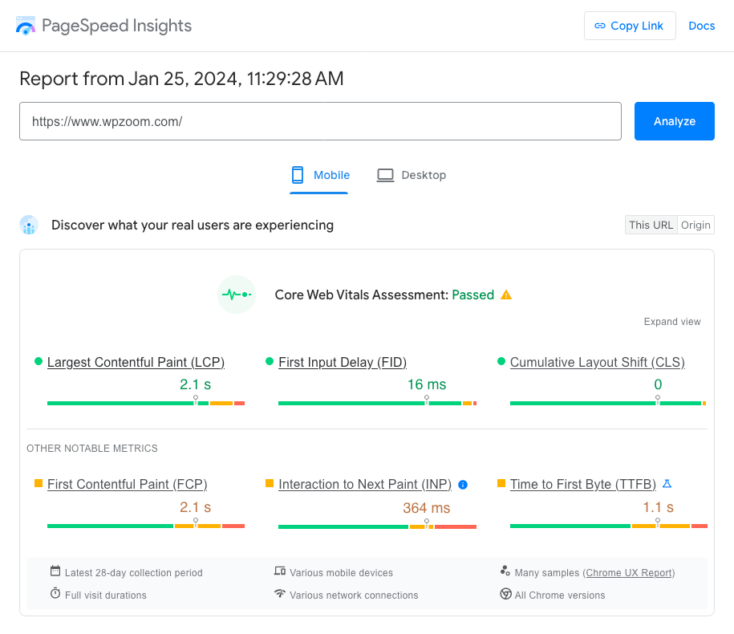Screen dimensions: 734x634
Task: Click the '364 ms' INP value
Action: click(426, 508)
